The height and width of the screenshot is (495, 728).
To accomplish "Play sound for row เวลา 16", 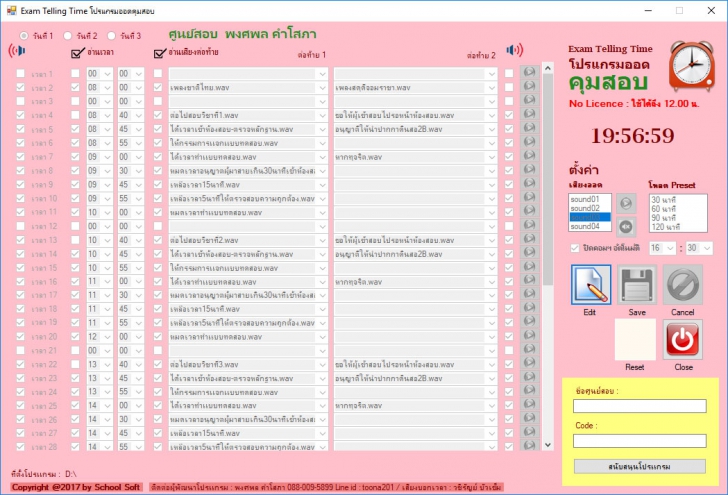I will point(529,280).
